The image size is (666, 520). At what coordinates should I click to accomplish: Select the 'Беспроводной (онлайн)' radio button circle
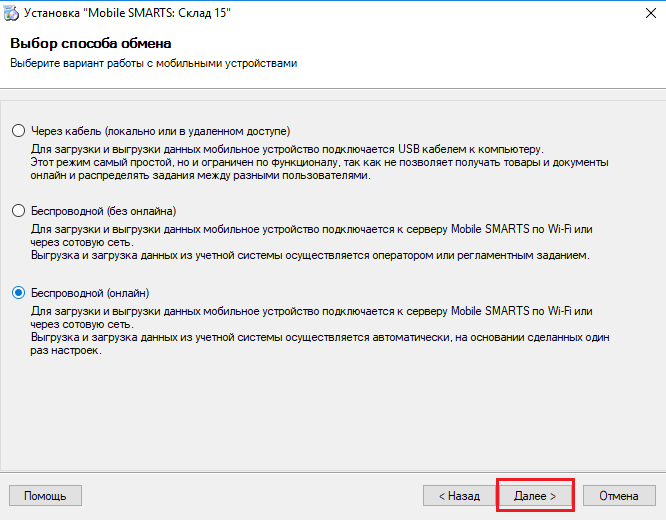[x=18, y=293]
